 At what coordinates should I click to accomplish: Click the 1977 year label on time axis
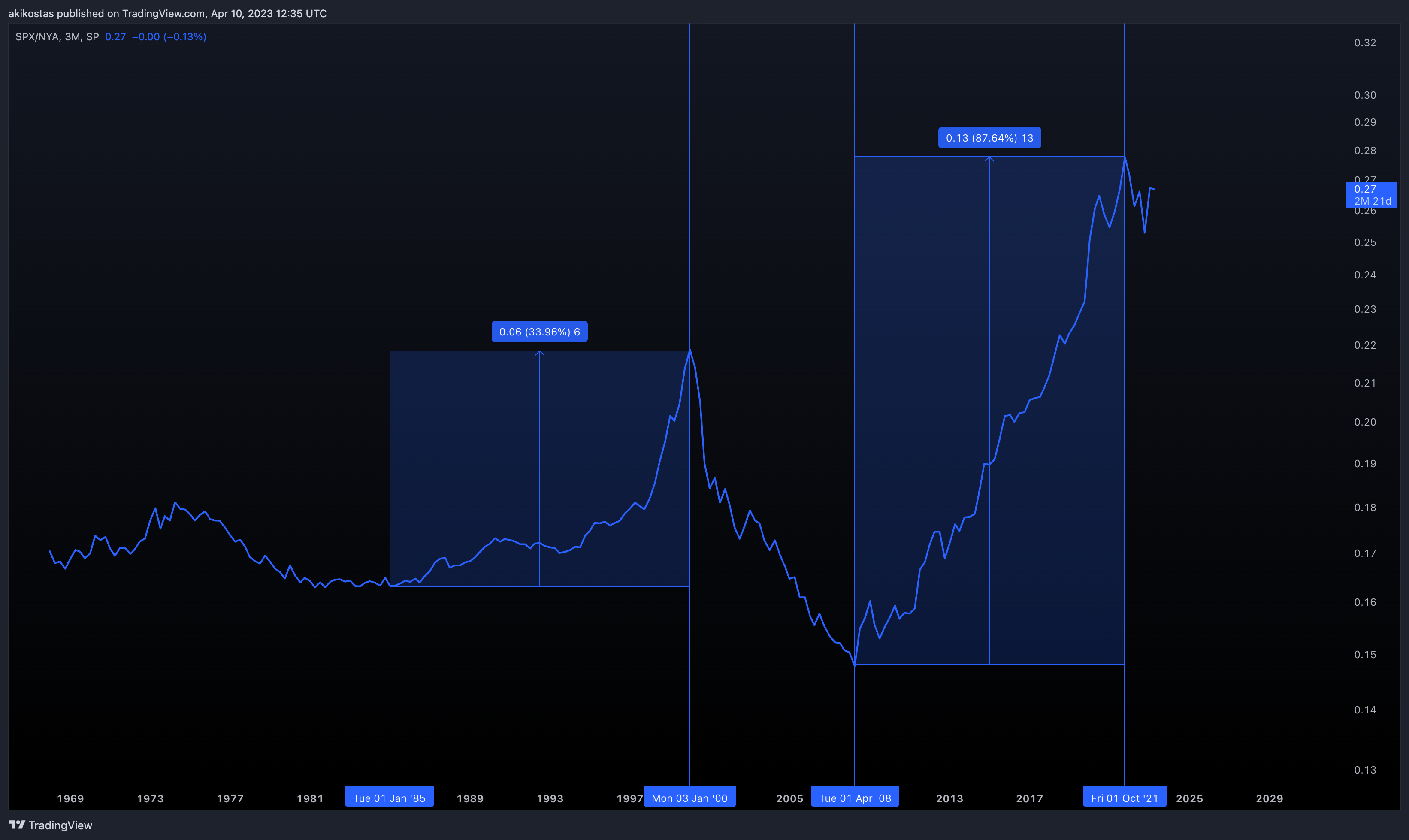click(230, 799)
